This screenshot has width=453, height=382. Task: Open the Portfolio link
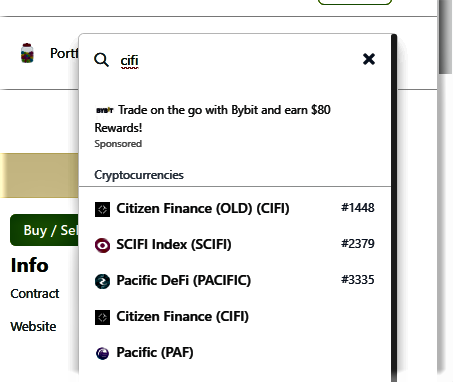(x=64, y=53)
